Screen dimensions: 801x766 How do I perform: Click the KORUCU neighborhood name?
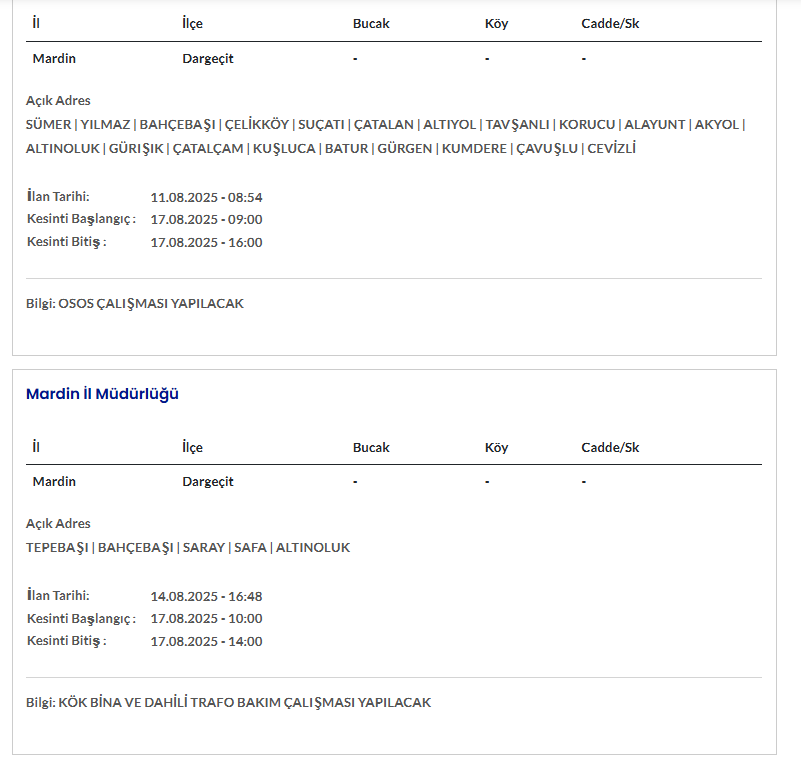tap(587, 125)
